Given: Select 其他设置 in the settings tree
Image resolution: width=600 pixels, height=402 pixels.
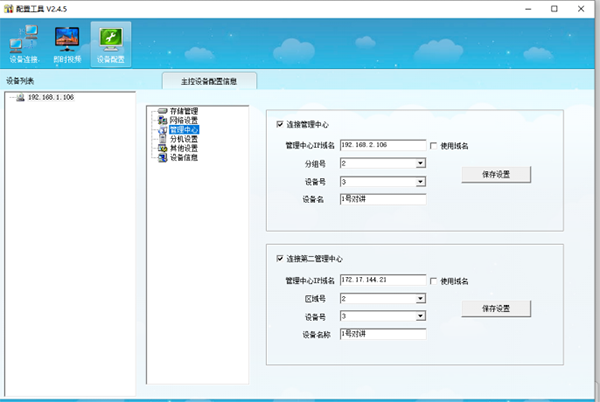Looking at the screenshot, I should coord(184,148).
